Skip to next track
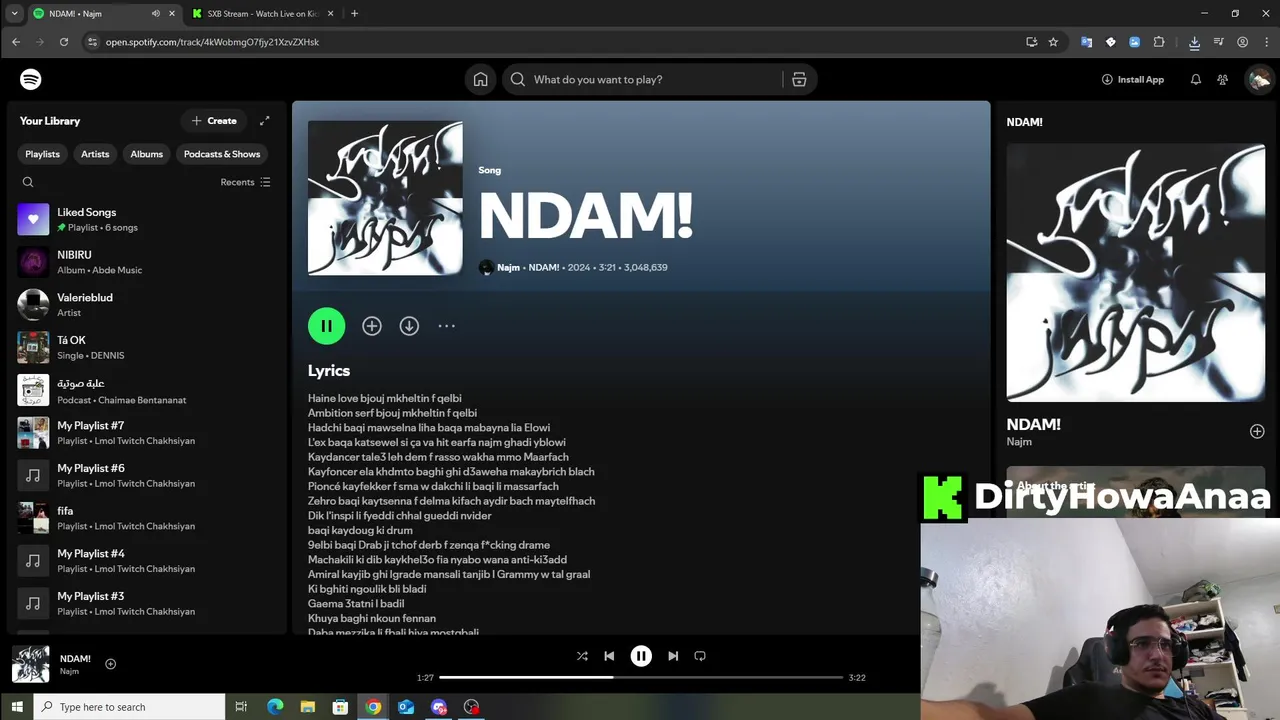Image resolution: width=1280 pixels, height=720 pixels. (x=673, y=656)
